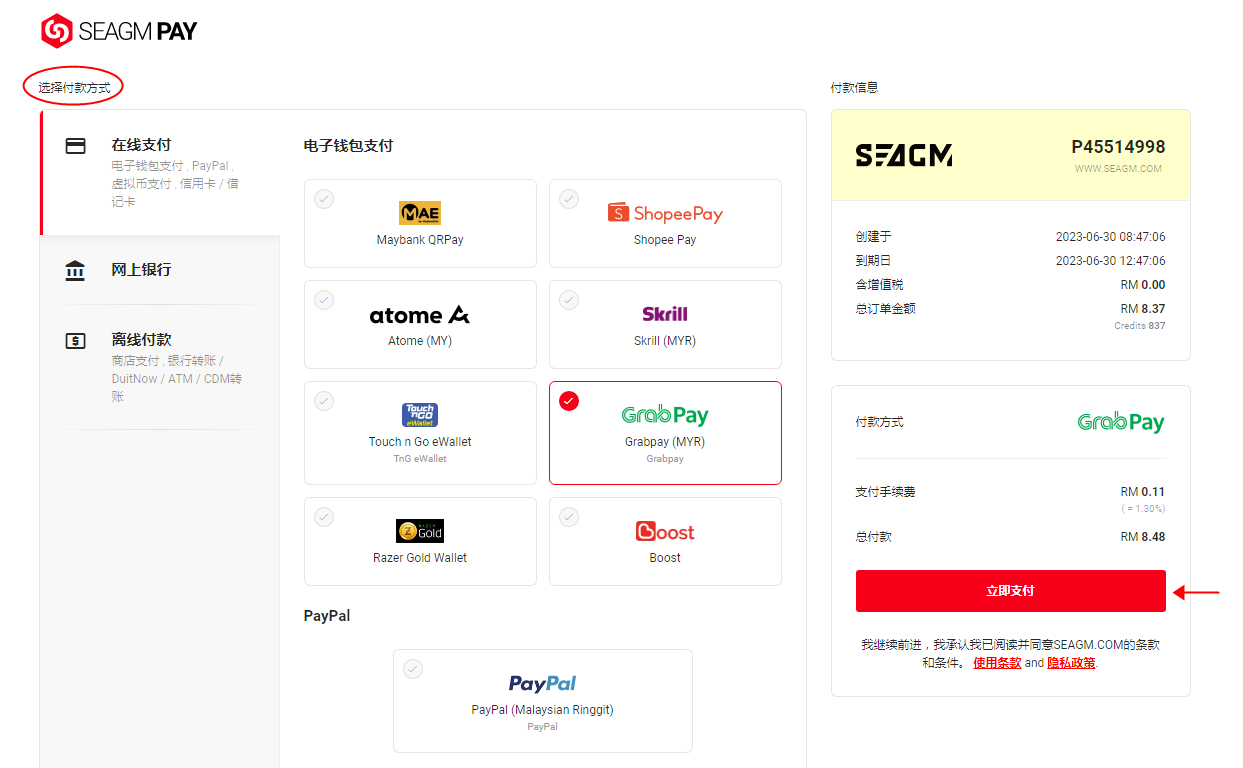Screen dimensions: 1243x768
Task: Check the Shopee Pay selection circle
Action: [569, 199]
